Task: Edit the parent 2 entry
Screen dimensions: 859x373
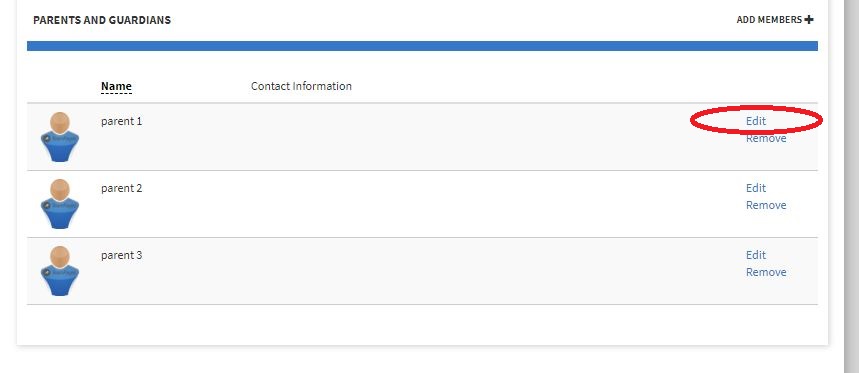Action: [x=756, y=188]
